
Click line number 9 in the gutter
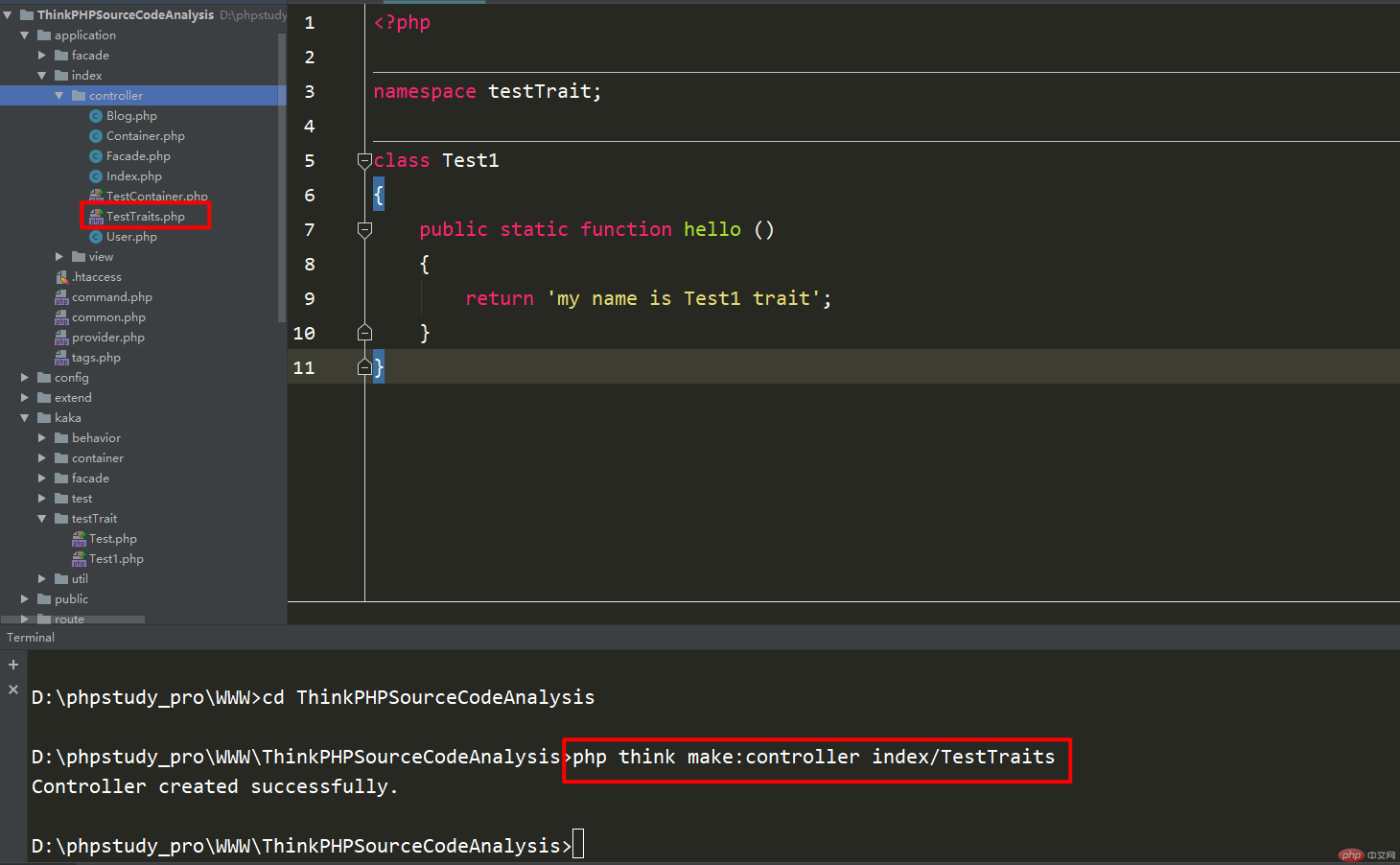pos(309,299)
